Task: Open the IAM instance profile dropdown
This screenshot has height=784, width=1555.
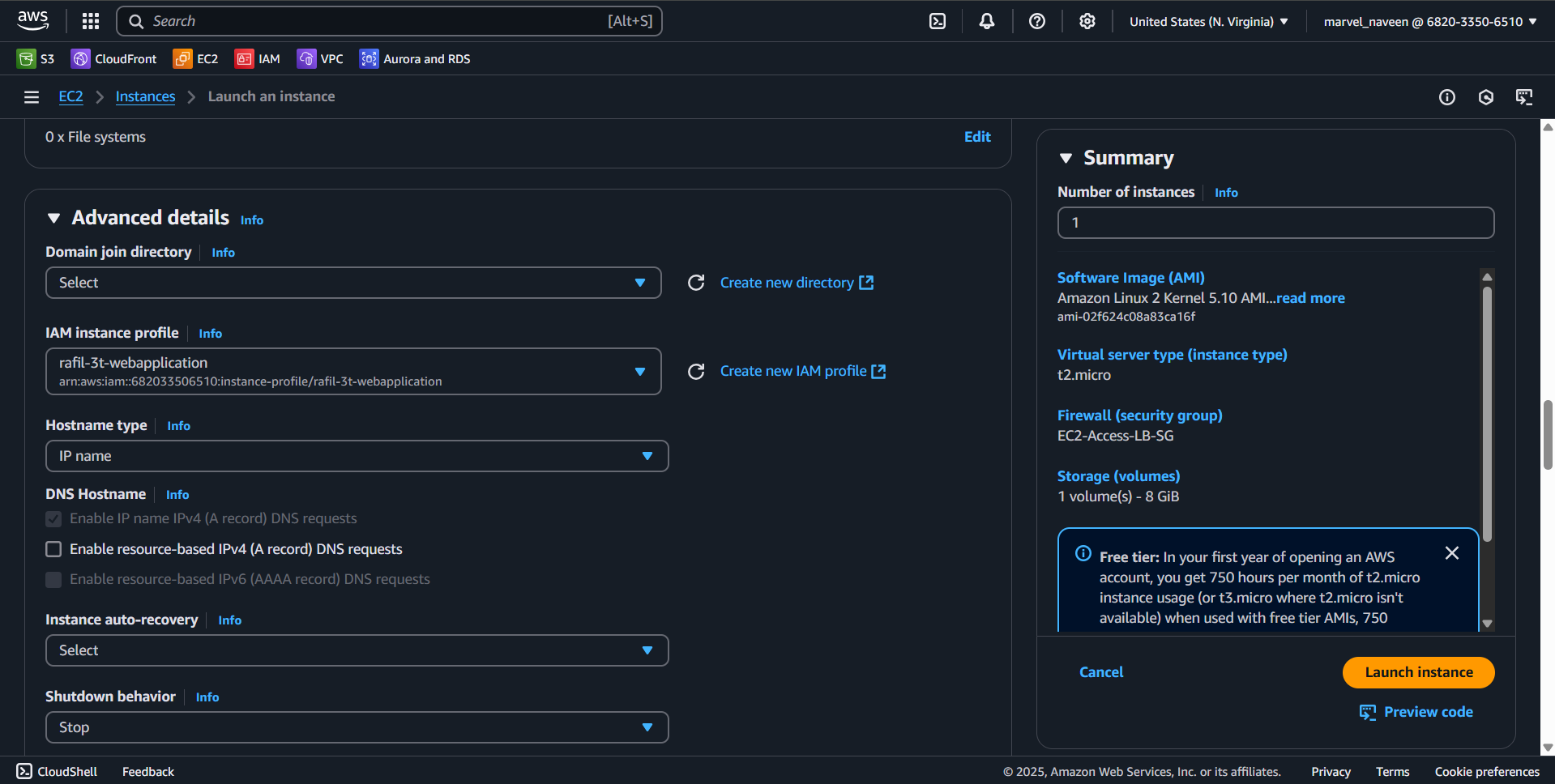Action: coord(353,371)
